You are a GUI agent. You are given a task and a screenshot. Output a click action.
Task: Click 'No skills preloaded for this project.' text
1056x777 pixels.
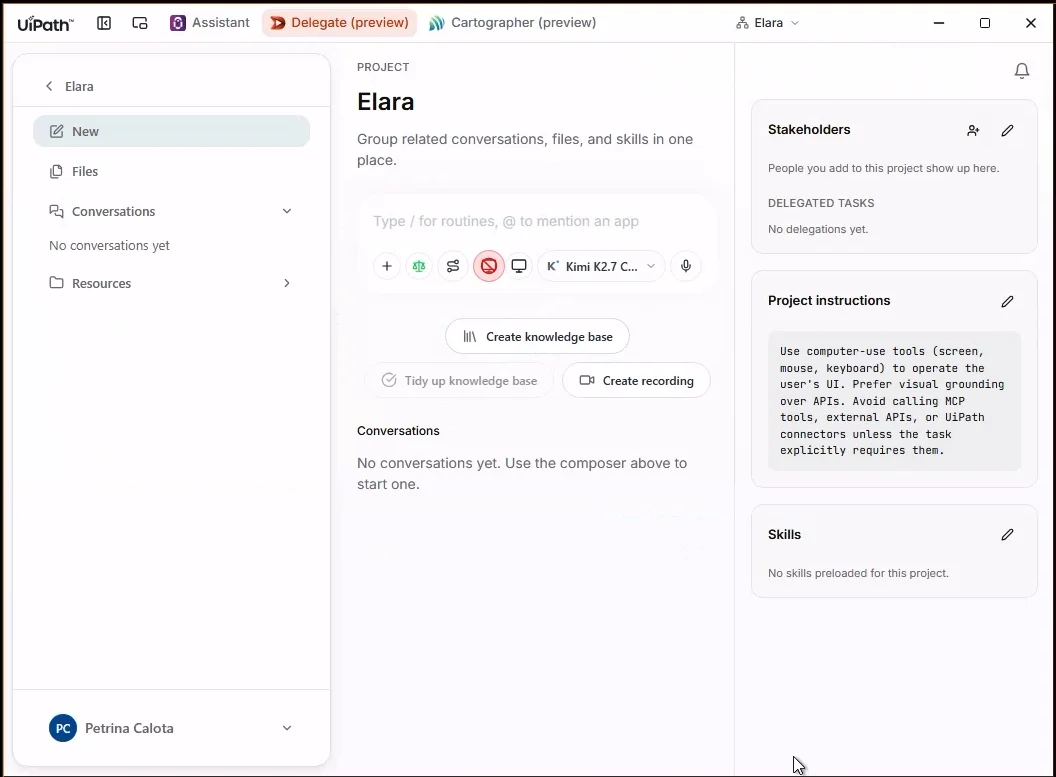(858, 574)
